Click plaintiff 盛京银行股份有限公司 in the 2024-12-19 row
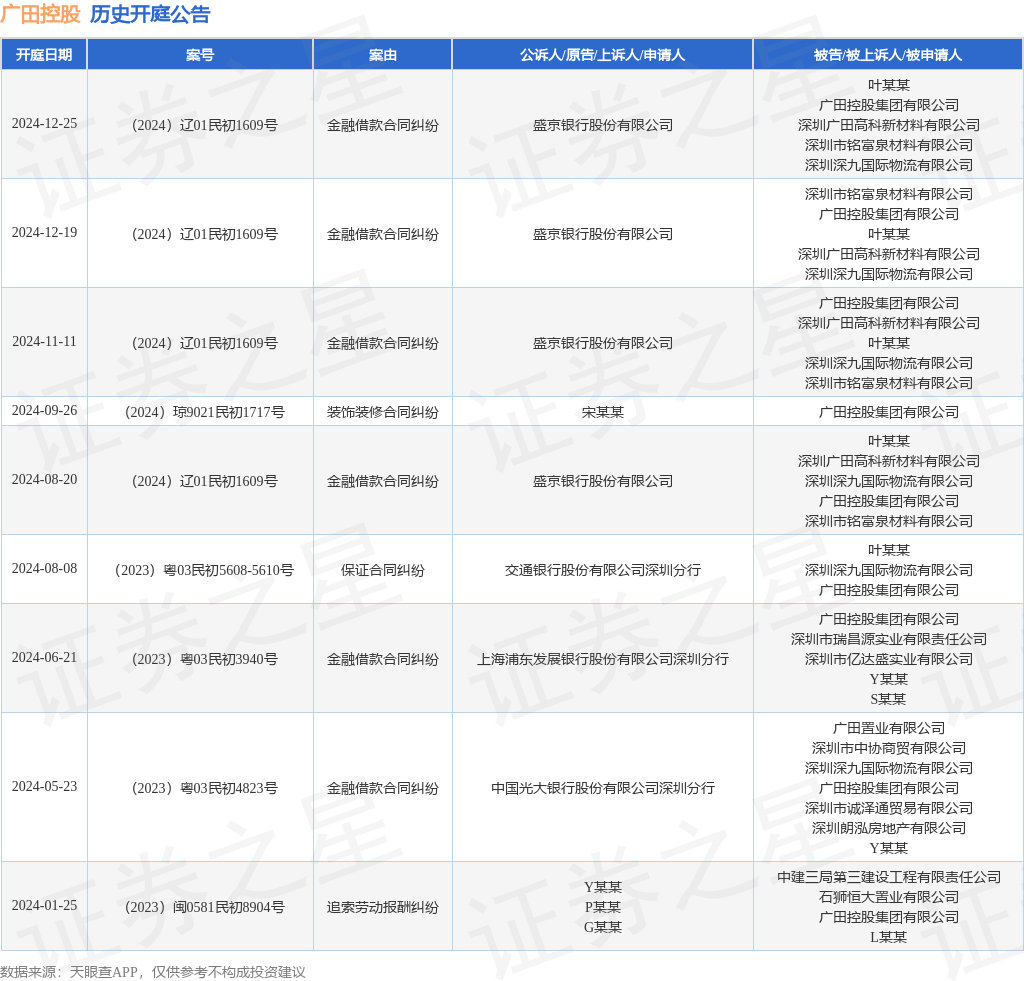This screenshot has width=1024, height=981. pos(603,234)
